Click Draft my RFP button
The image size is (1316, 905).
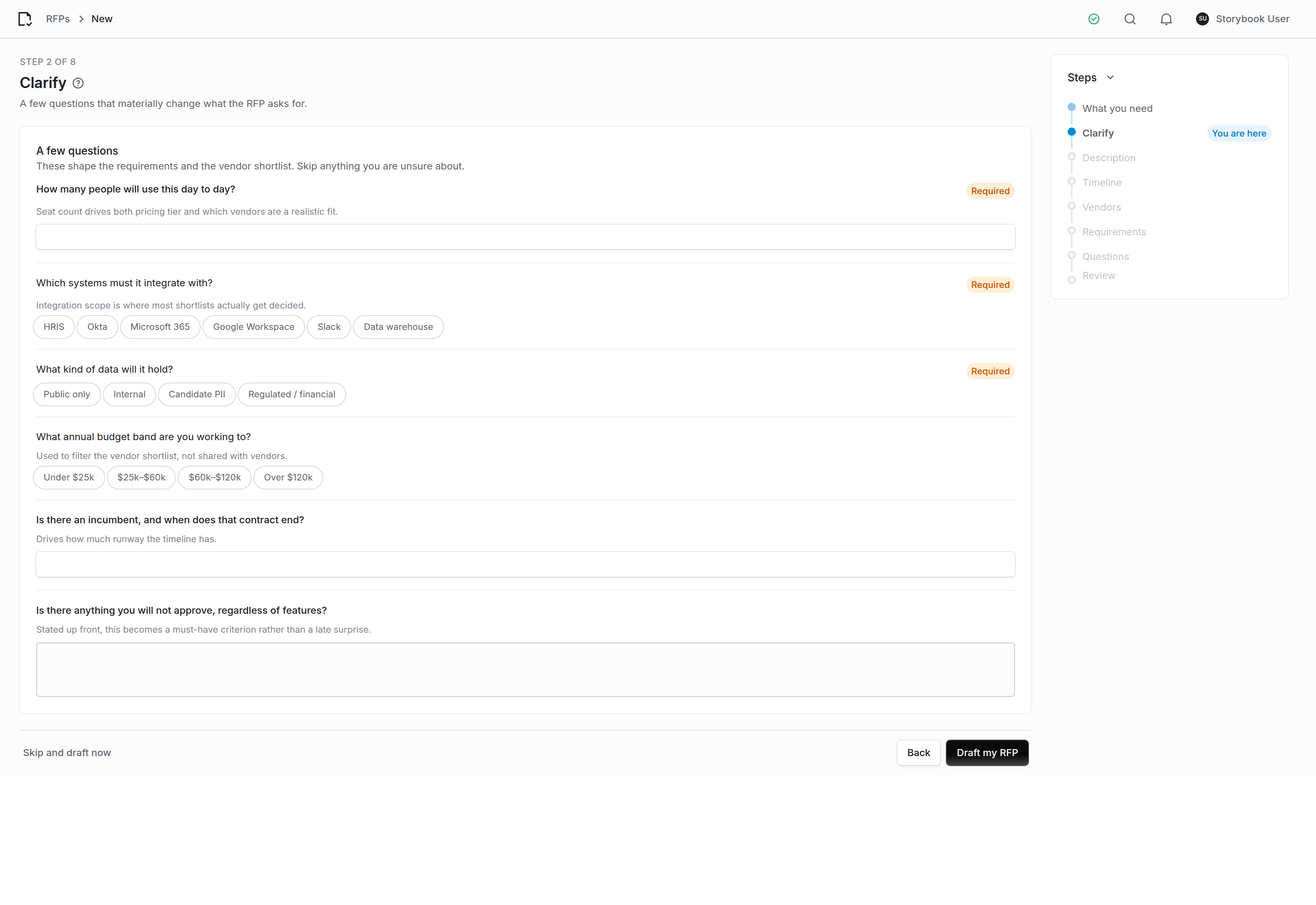987,752
